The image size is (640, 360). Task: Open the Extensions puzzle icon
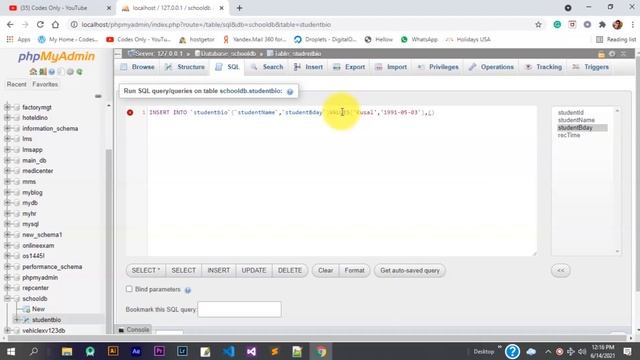pos(602,24)
